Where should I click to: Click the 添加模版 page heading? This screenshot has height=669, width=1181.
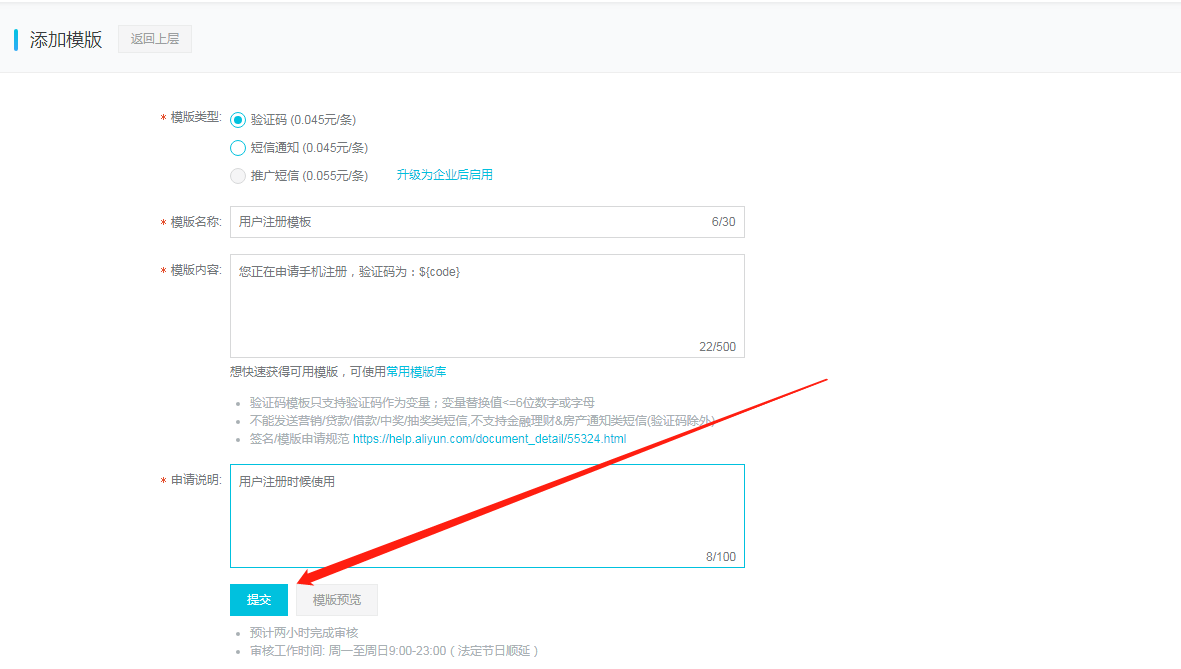click(x=66, y=40)
